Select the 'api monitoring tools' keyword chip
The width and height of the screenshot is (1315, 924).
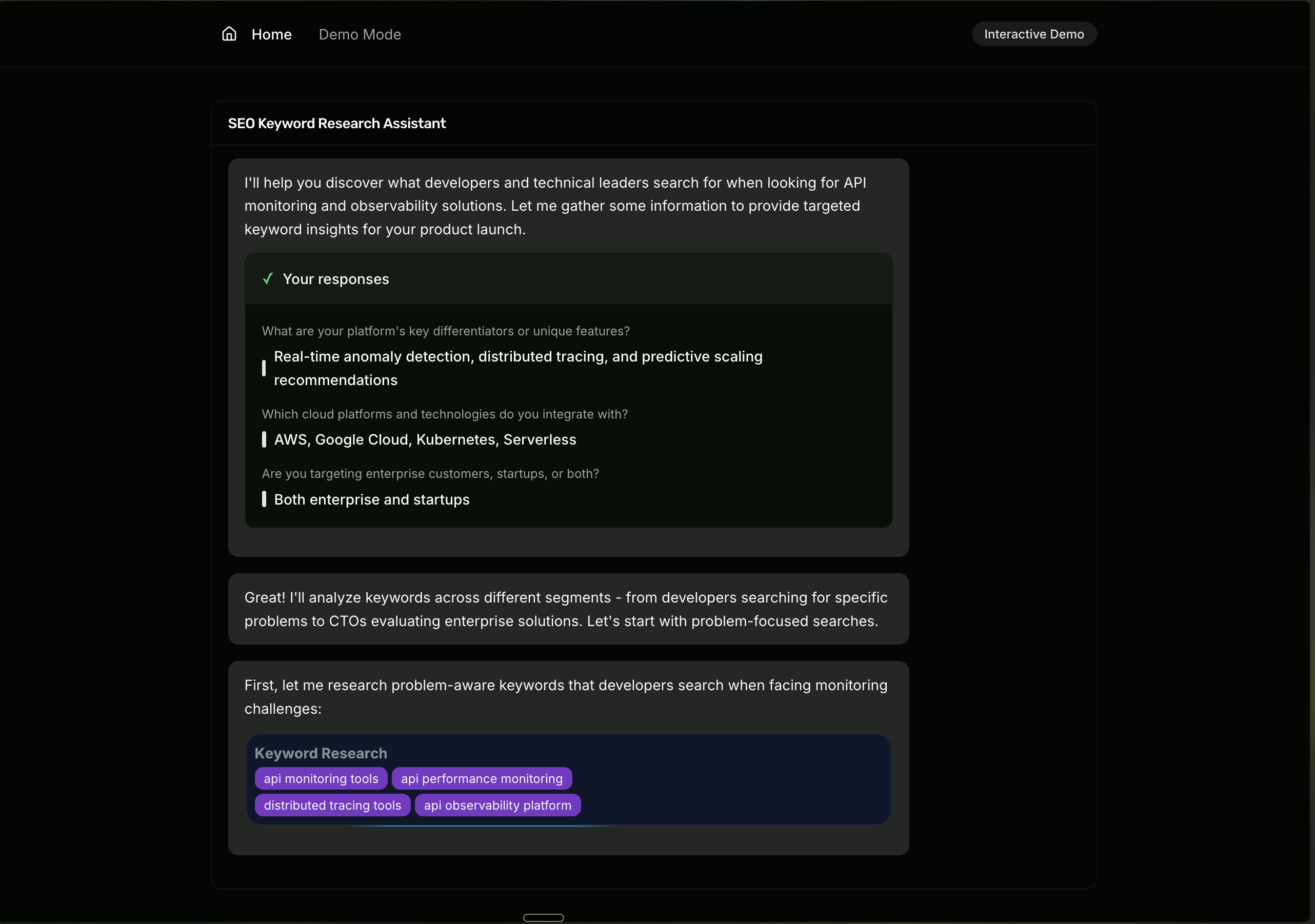click(321, 778)
